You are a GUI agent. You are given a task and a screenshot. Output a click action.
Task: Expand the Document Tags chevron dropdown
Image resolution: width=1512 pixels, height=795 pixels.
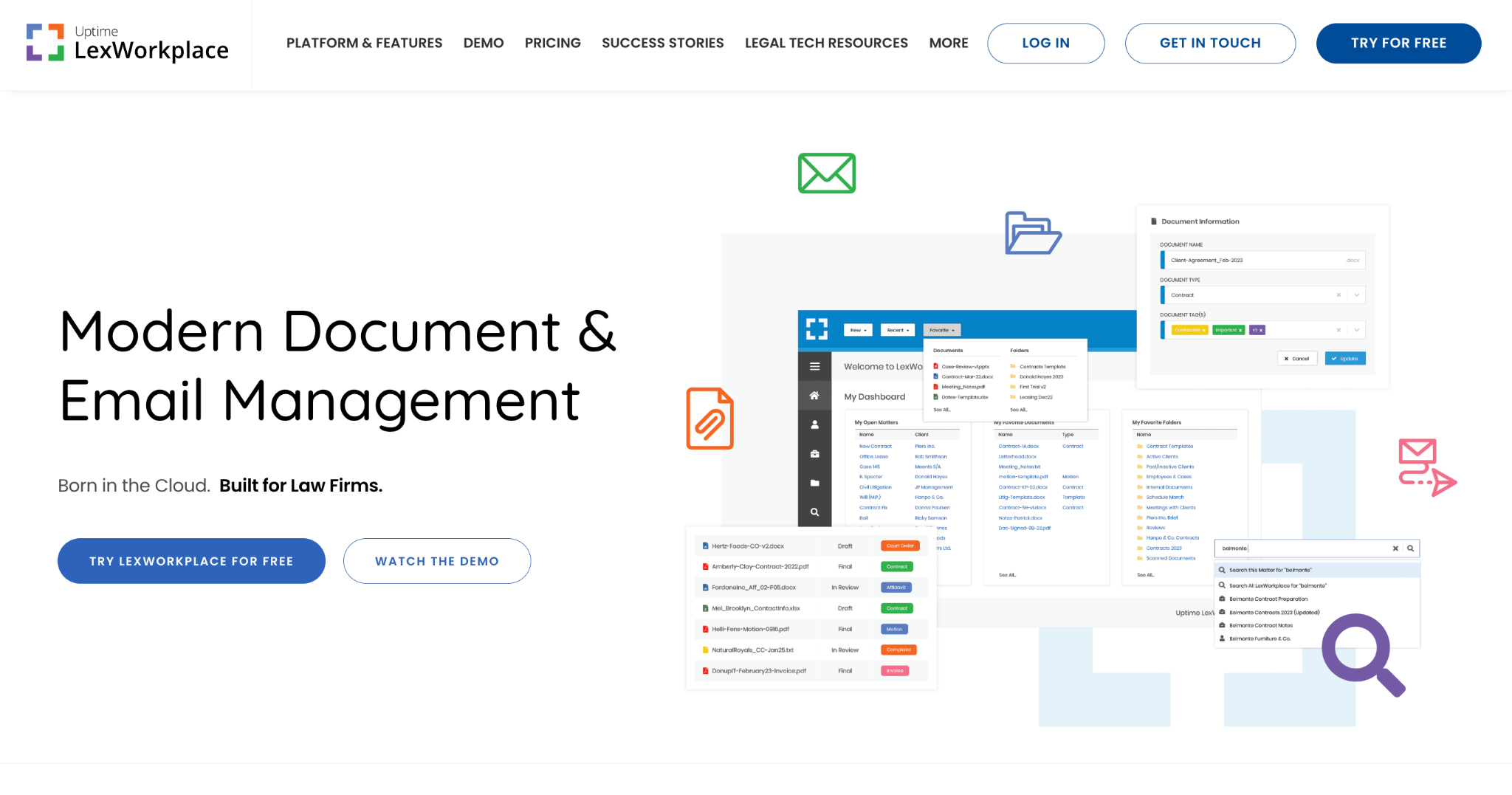tap(1356, 330)
